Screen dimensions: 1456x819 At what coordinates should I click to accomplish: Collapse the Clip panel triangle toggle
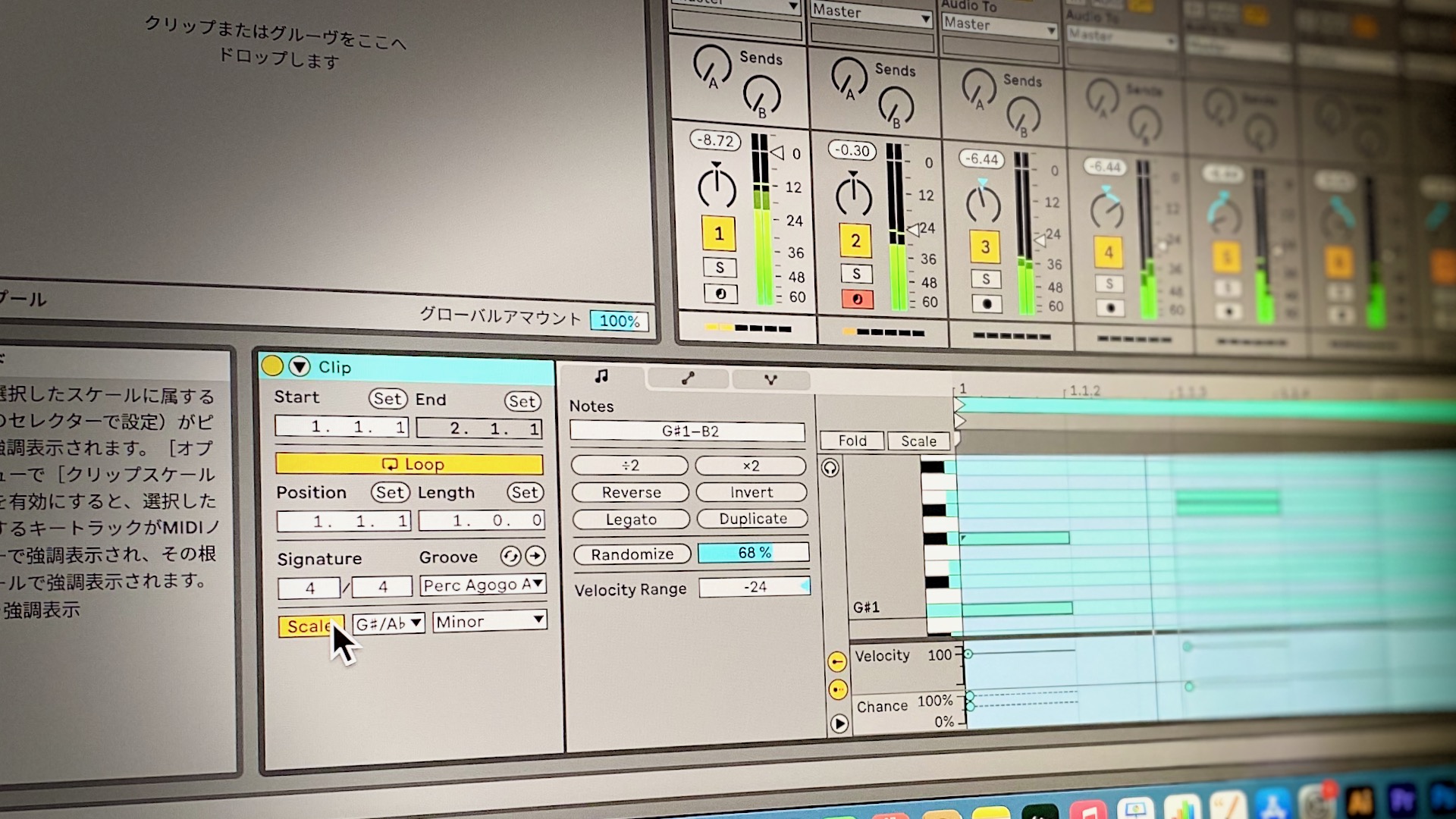click(300, 367)
